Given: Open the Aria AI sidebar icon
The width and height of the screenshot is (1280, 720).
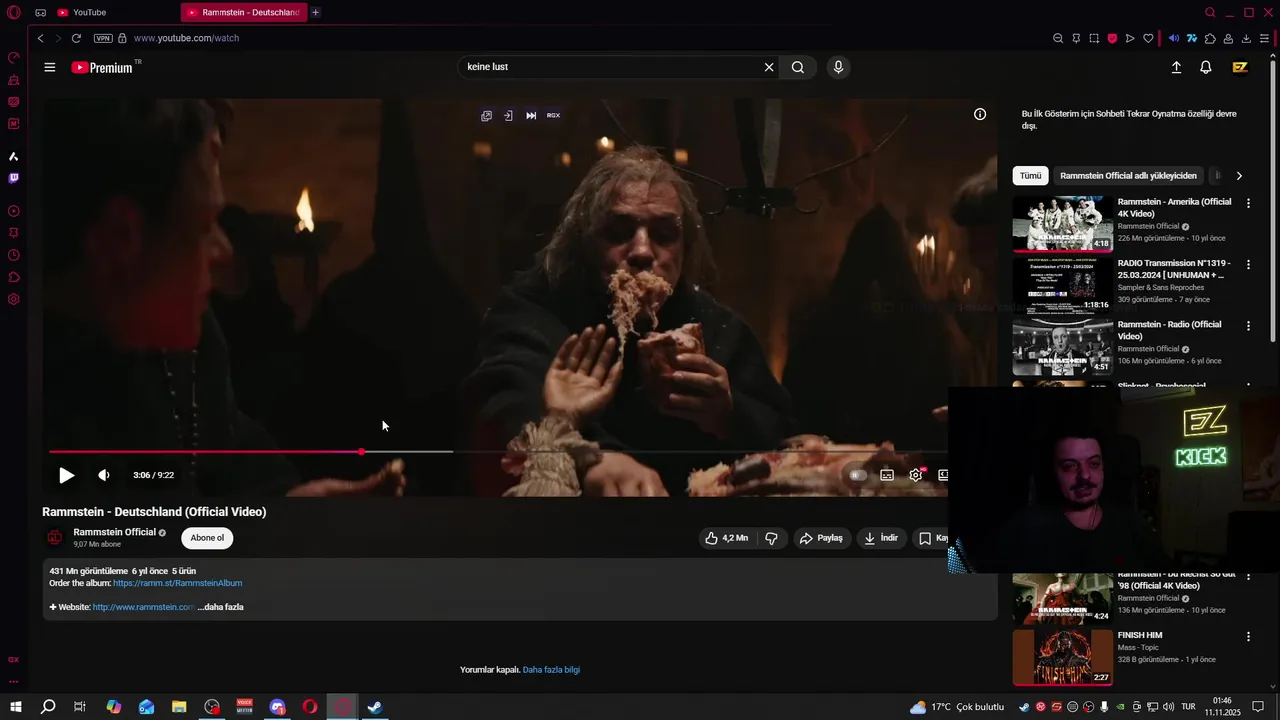Looking at the screenshot, I should pos(14,156).
